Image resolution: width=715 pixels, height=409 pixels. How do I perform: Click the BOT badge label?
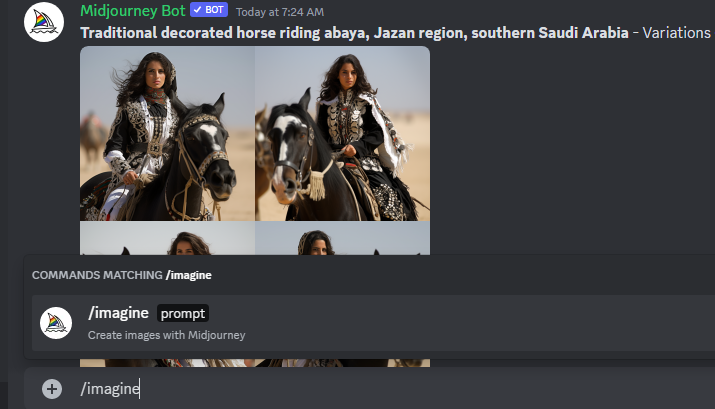tap(214, 10)
